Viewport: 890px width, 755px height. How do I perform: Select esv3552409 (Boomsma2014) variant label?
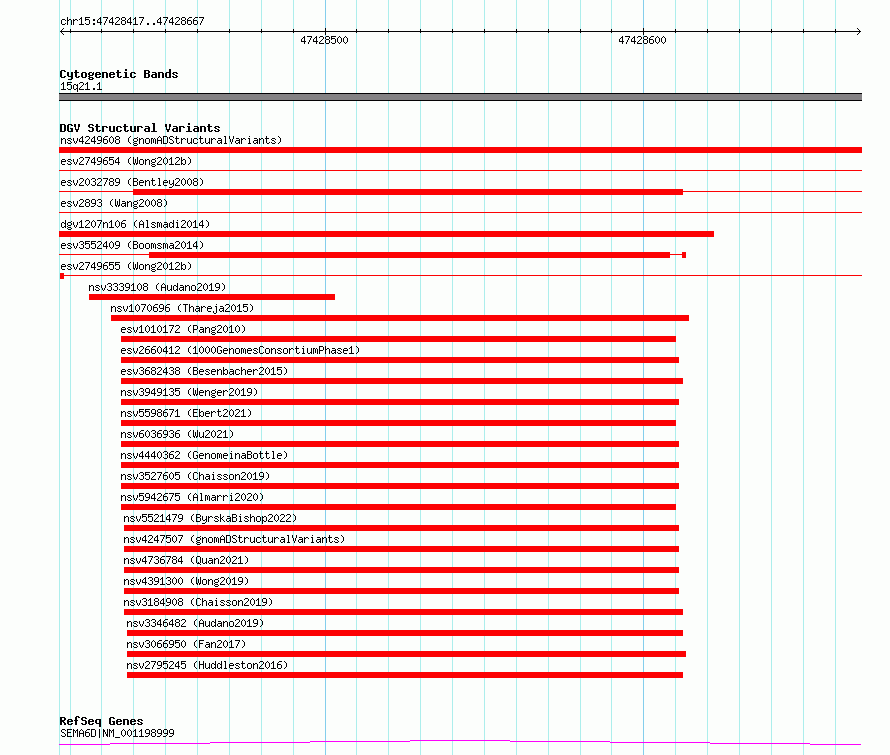point(132,245)
